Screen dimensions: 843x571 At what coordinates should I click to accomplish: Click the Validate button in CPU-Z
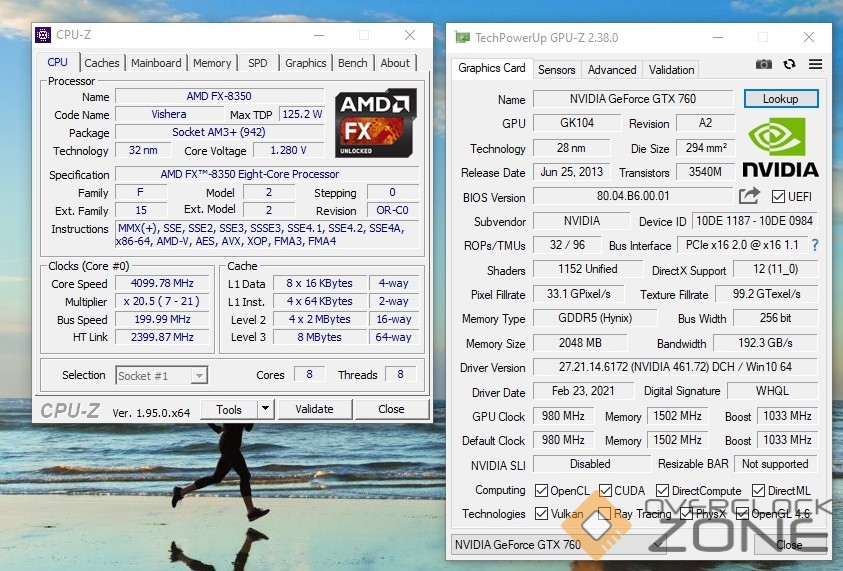(314, 409)
